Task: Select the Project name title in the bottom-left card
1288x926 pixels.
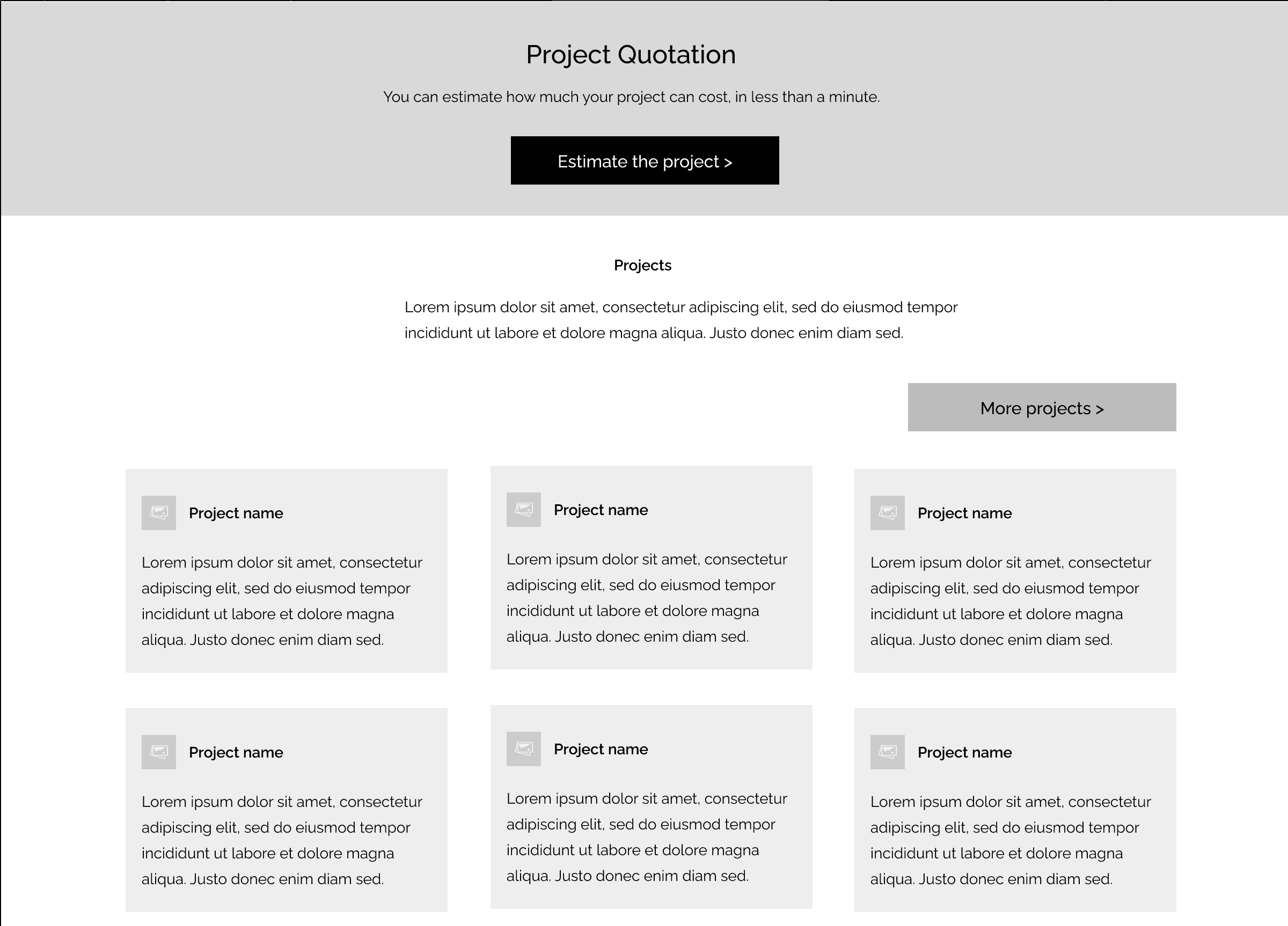Action: click(236, 752)
